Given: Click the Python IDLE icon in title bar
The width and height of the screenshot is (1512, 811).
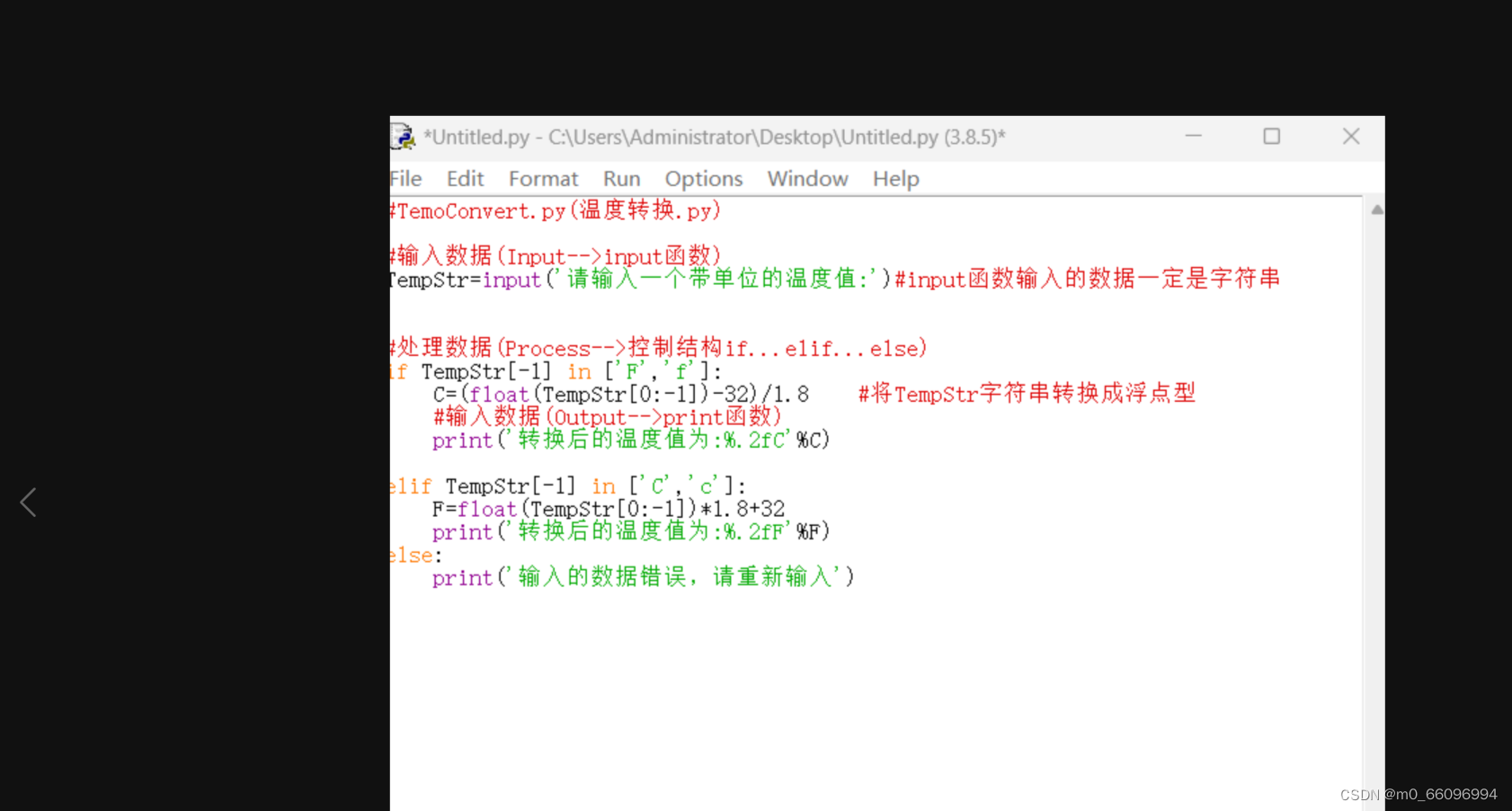Looking at the screenshot, I should (x=401, y=136).
